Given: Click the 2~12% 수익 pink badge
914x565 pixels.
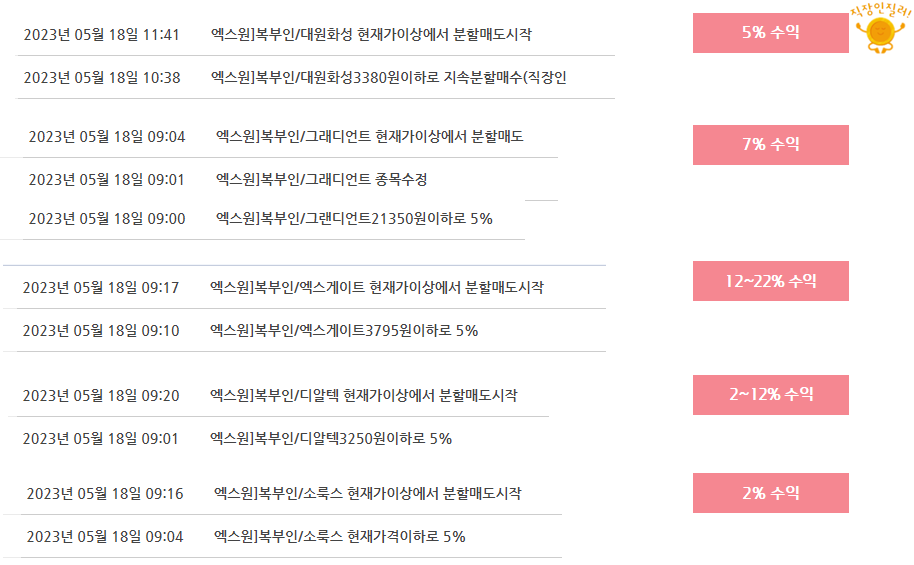Looking at the screenshot, I should [771, 395].
